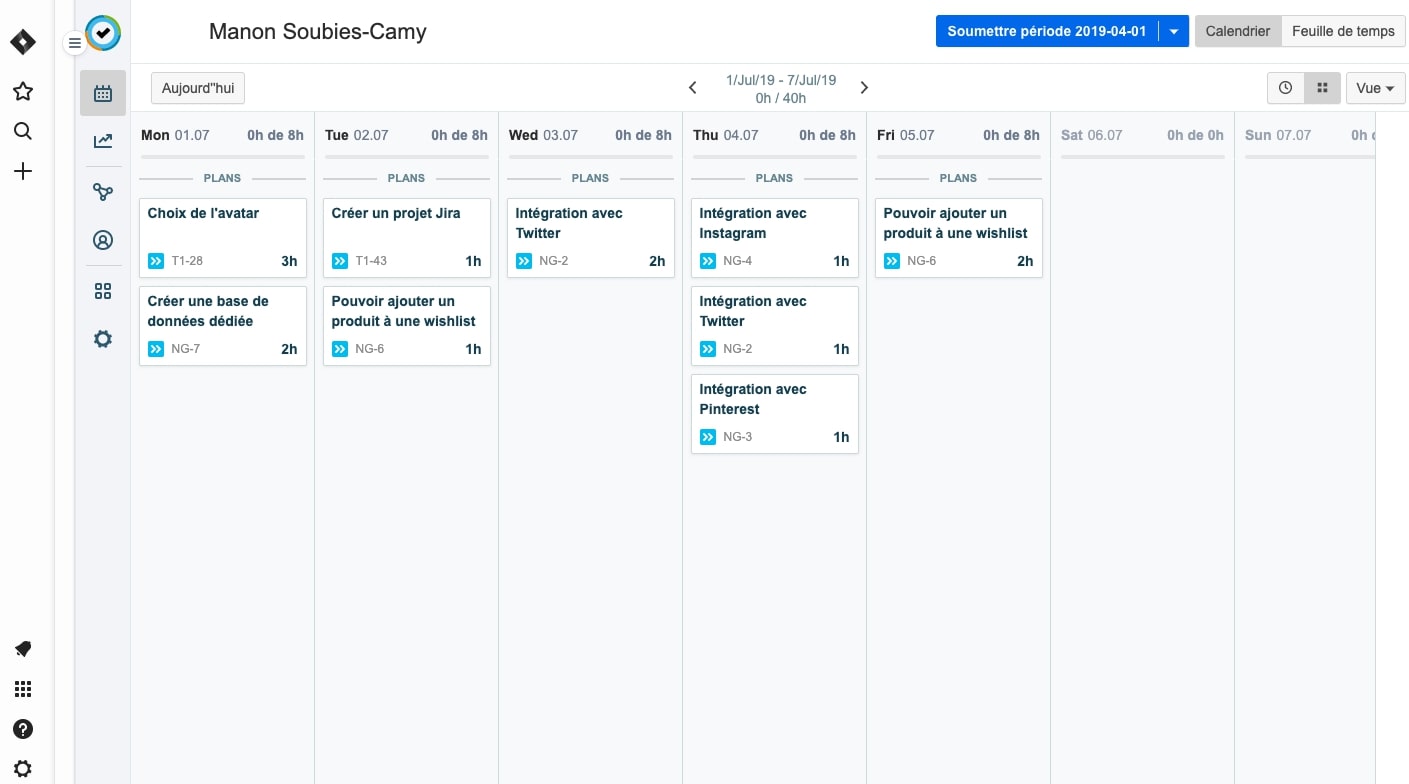Viewport: 1409px width, 784px height.
Task: Open the Tempo settings gear icon
Action: coord(103,339)
